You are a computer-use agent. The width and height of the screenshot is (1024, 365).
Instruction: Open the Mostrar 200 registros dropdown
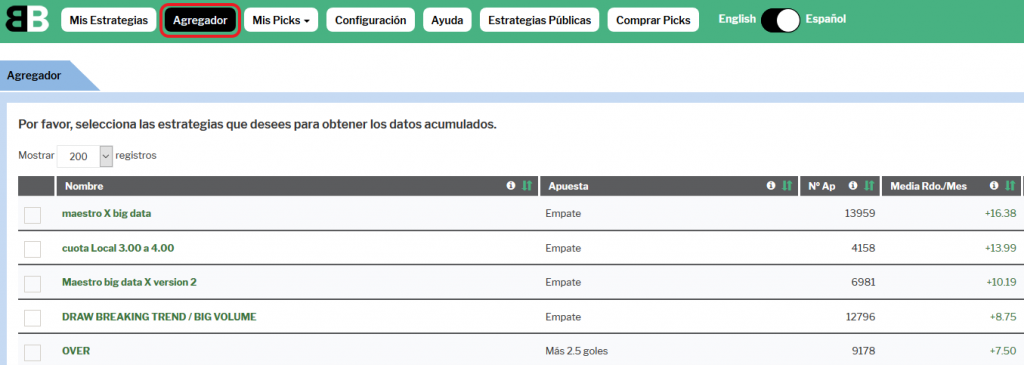click(x=85, y=157)
